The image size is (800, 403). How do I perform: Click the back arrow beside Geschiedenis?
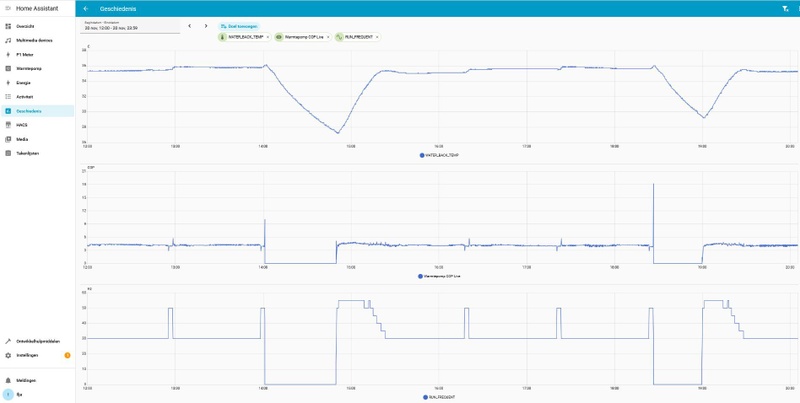click(x=86, y=9)
